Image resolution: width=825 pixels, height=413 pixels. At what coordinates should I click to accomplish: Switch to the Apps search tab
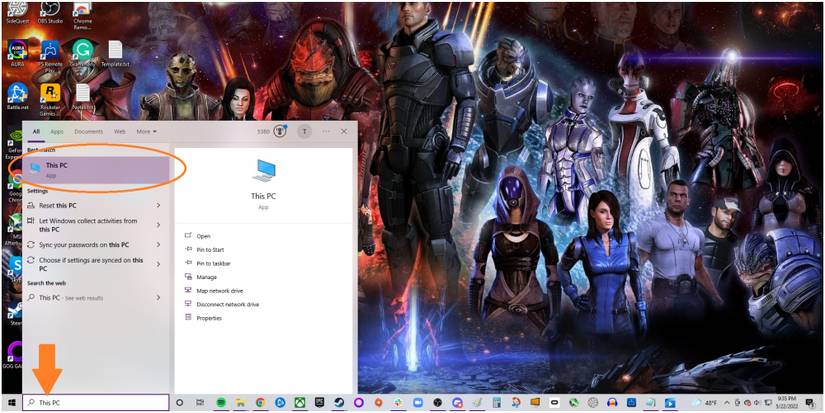pos(57,132)
